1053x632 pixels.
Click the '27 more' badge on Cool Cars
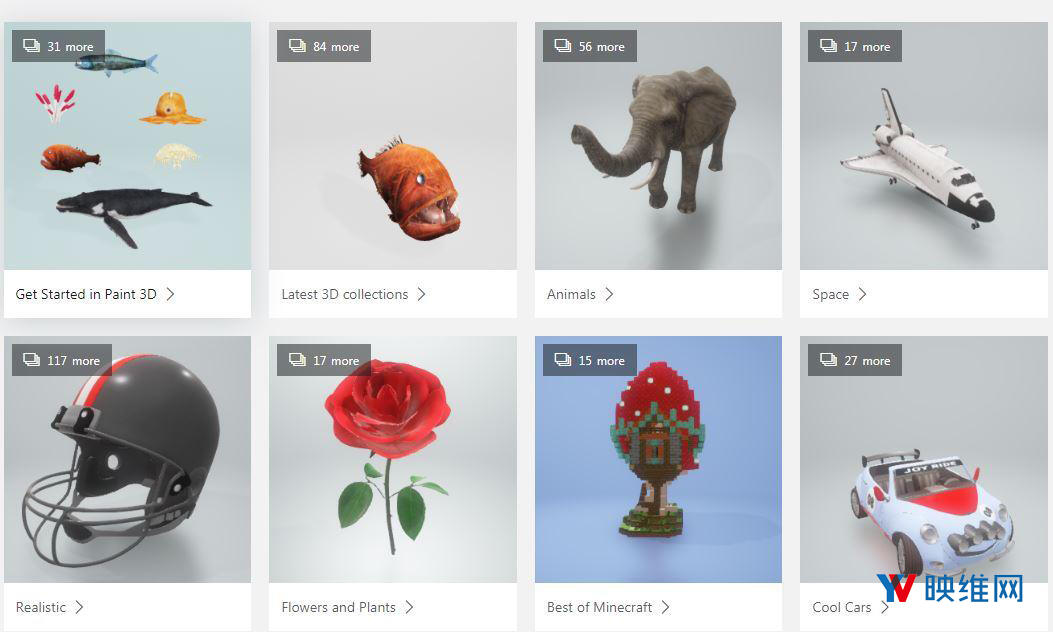pyautogui.click(x=855, y=360)
